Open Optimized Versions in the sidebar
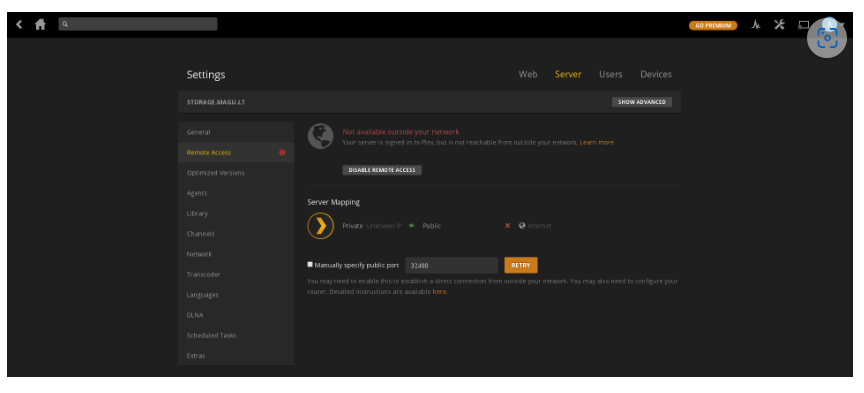 click(x=236, y=173)
